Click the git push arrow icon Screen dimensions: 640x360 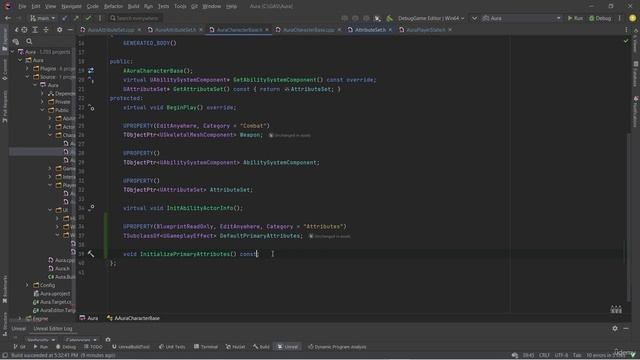click(76, 18)
